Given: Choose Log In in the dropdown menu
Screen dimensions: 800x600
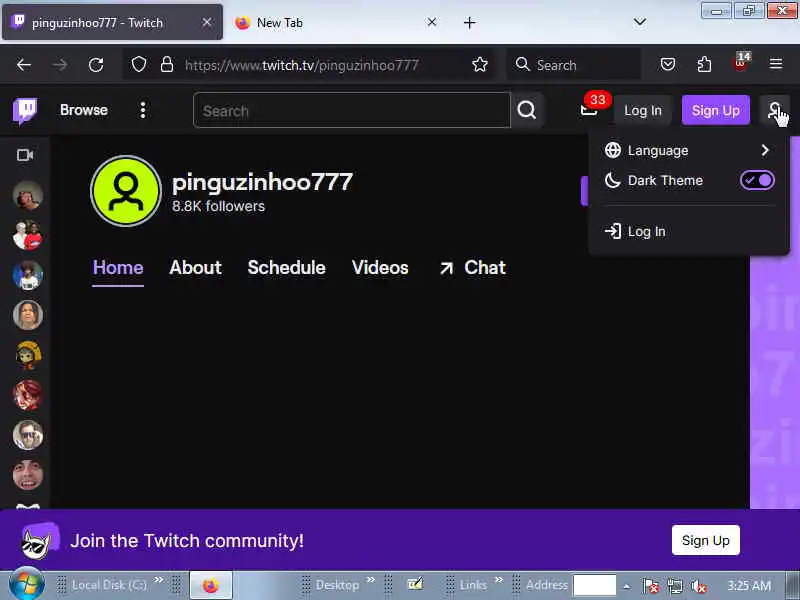Looking at the screenshot, I should [688, 232].
